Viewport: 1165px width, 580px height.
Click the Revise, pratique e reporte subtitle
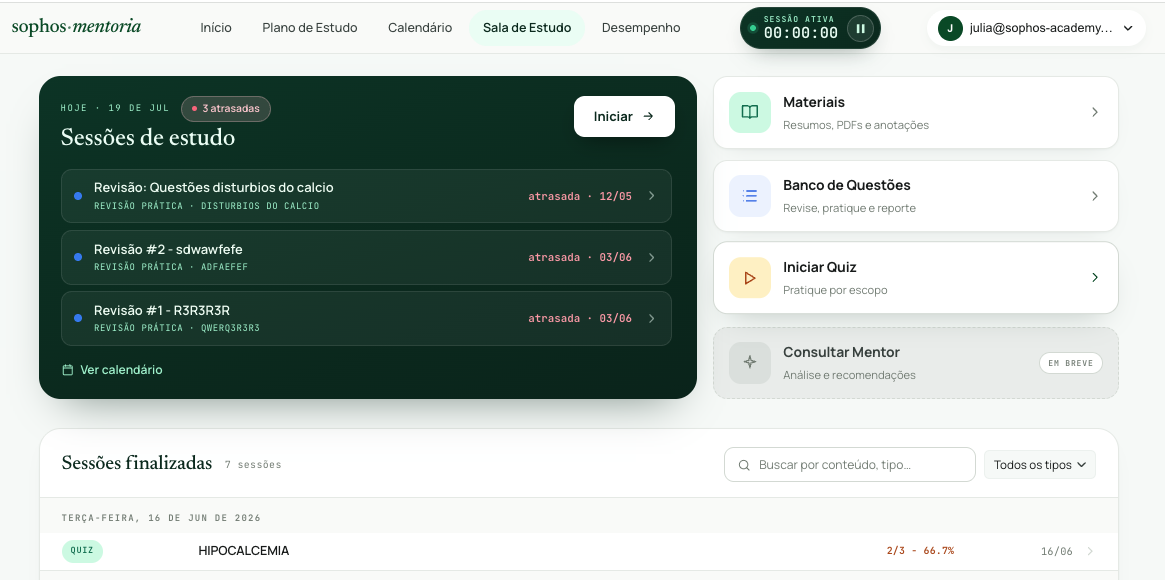point(849,209)
